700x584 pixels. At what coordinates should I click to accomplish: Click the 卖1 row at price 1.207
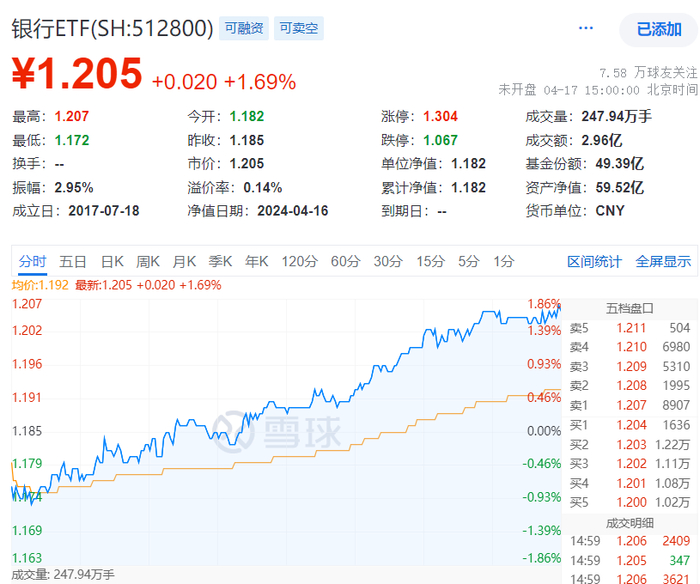(629, 405)
